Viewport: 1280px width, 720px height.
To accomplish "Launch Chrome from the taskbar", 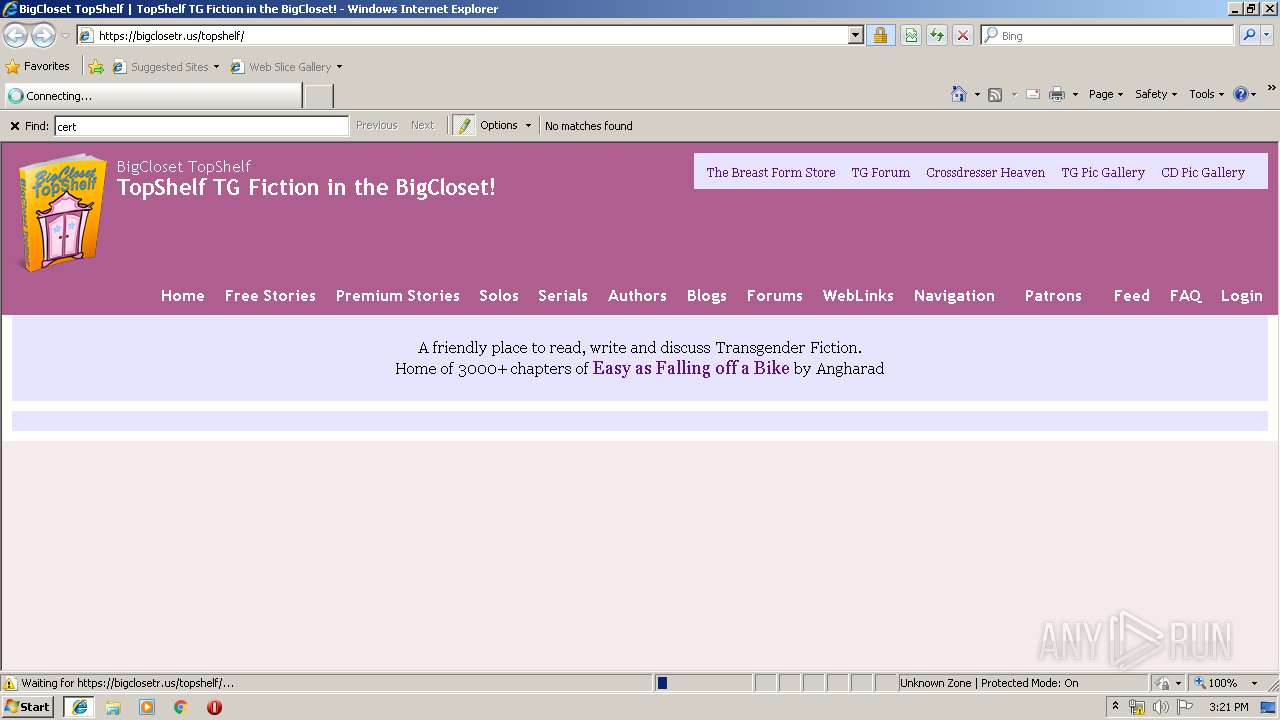I will (181, 707).
